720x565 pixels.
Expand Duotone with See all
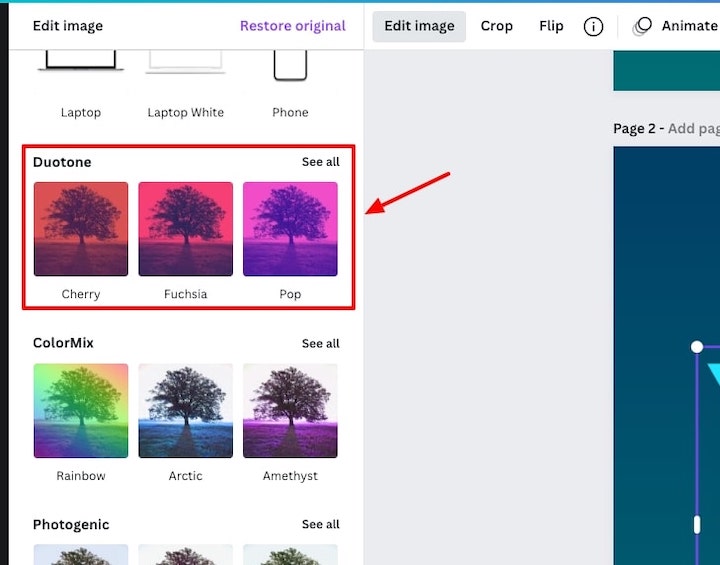pyautogui.click(x=320, y=162)
